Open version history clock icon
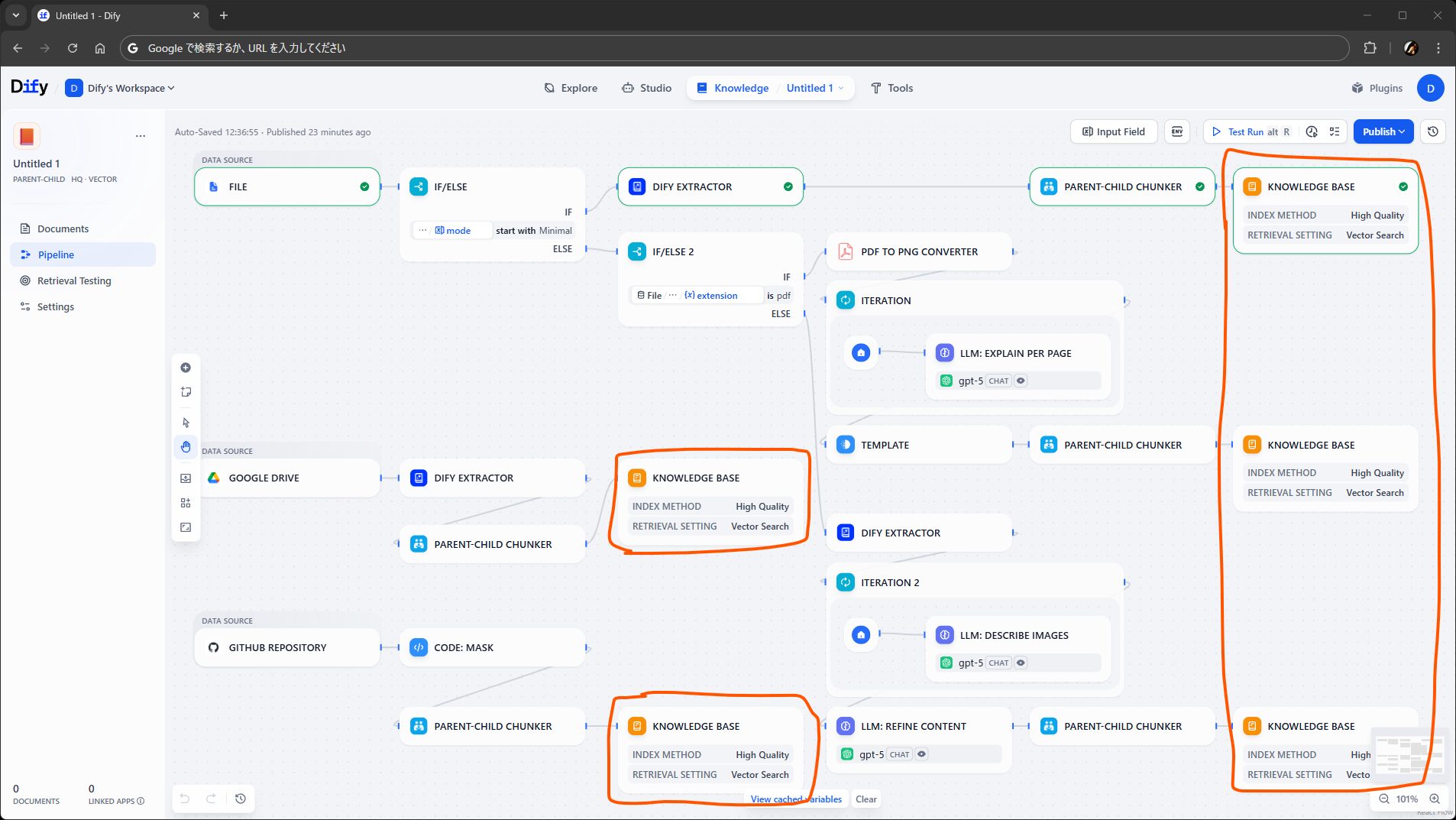 (1433, 131)
